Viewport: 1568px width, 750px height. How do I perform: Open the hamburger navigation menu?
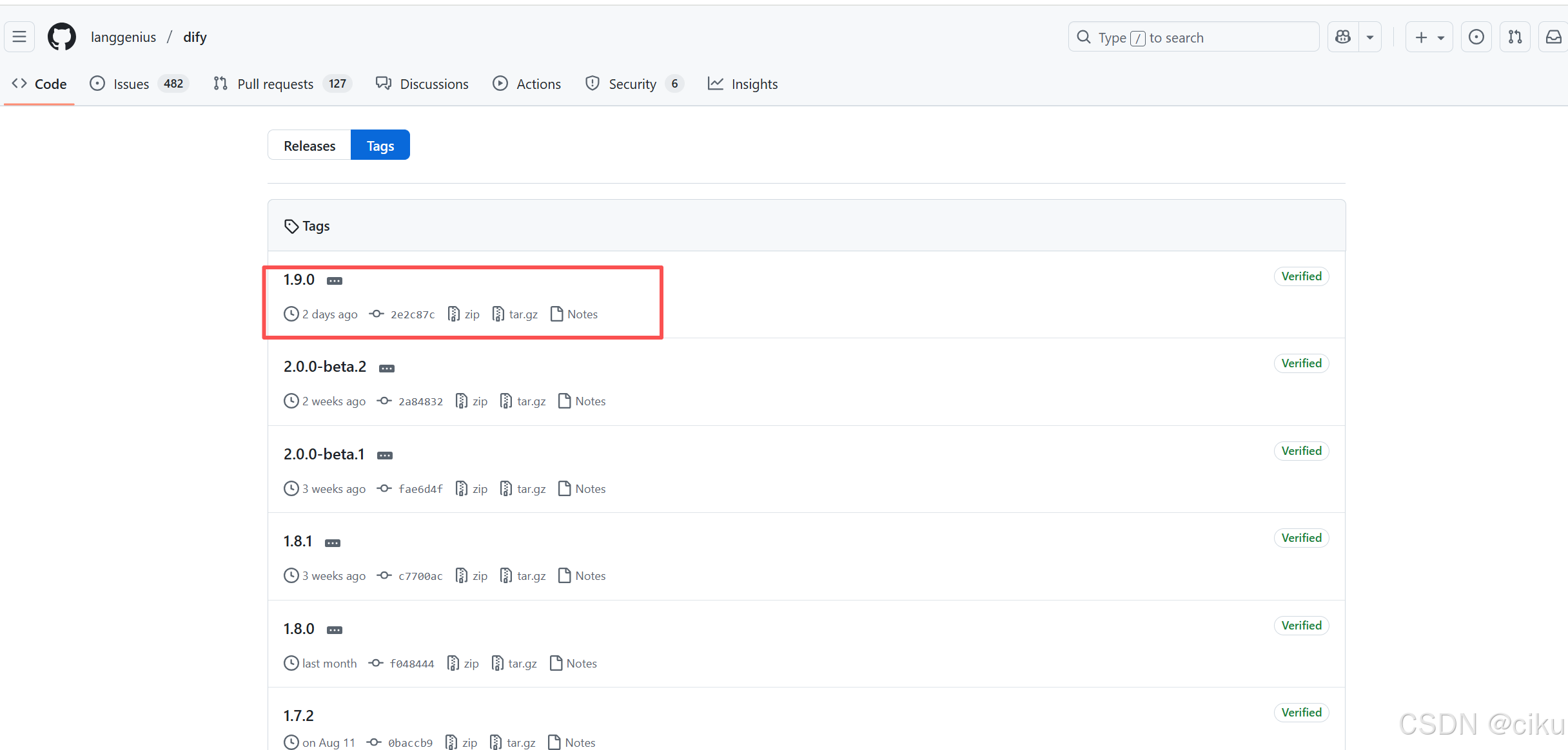pyautogui.click(x=19, y=37)
